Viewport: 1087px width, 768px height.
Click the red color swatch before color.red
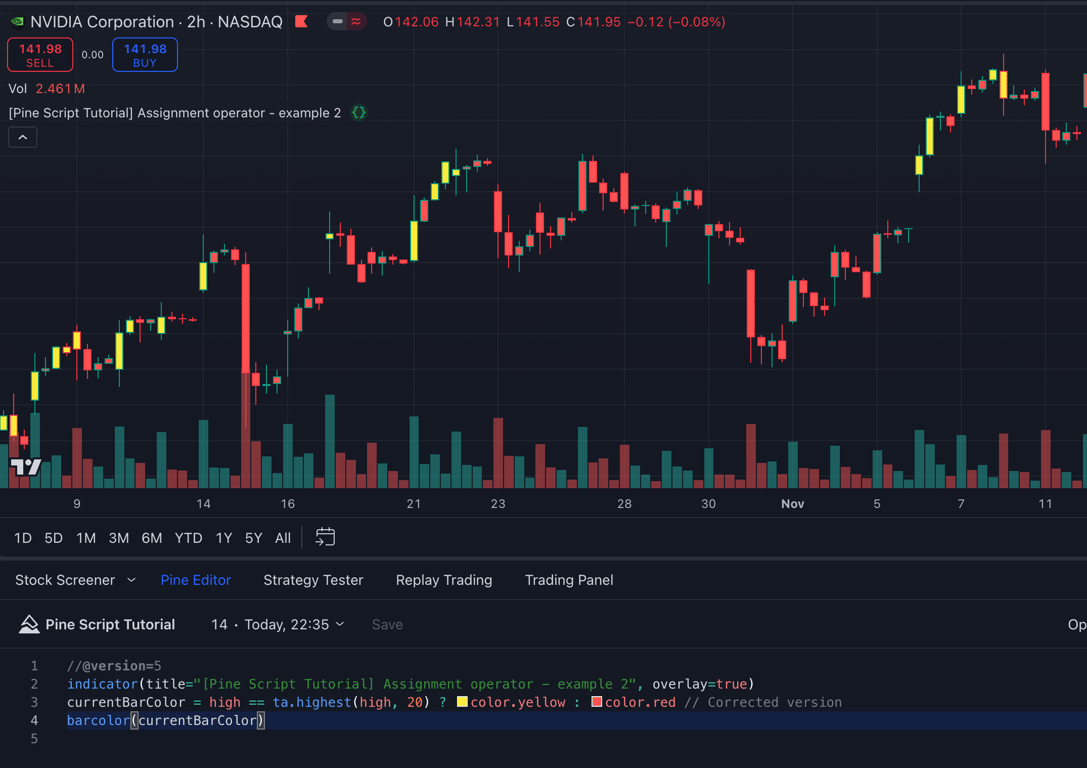tap(596, 702)
